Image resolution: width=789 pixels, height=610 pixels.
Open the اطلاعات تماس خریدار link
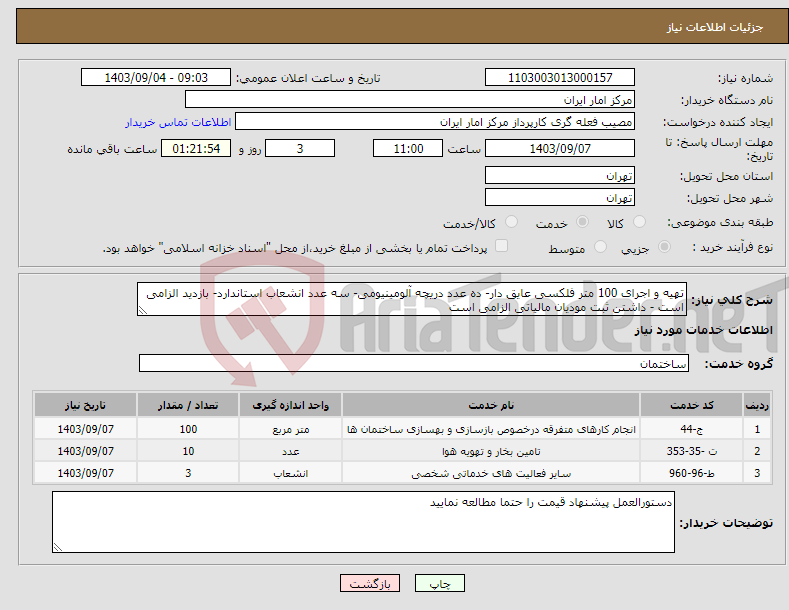tap(178, 122)
